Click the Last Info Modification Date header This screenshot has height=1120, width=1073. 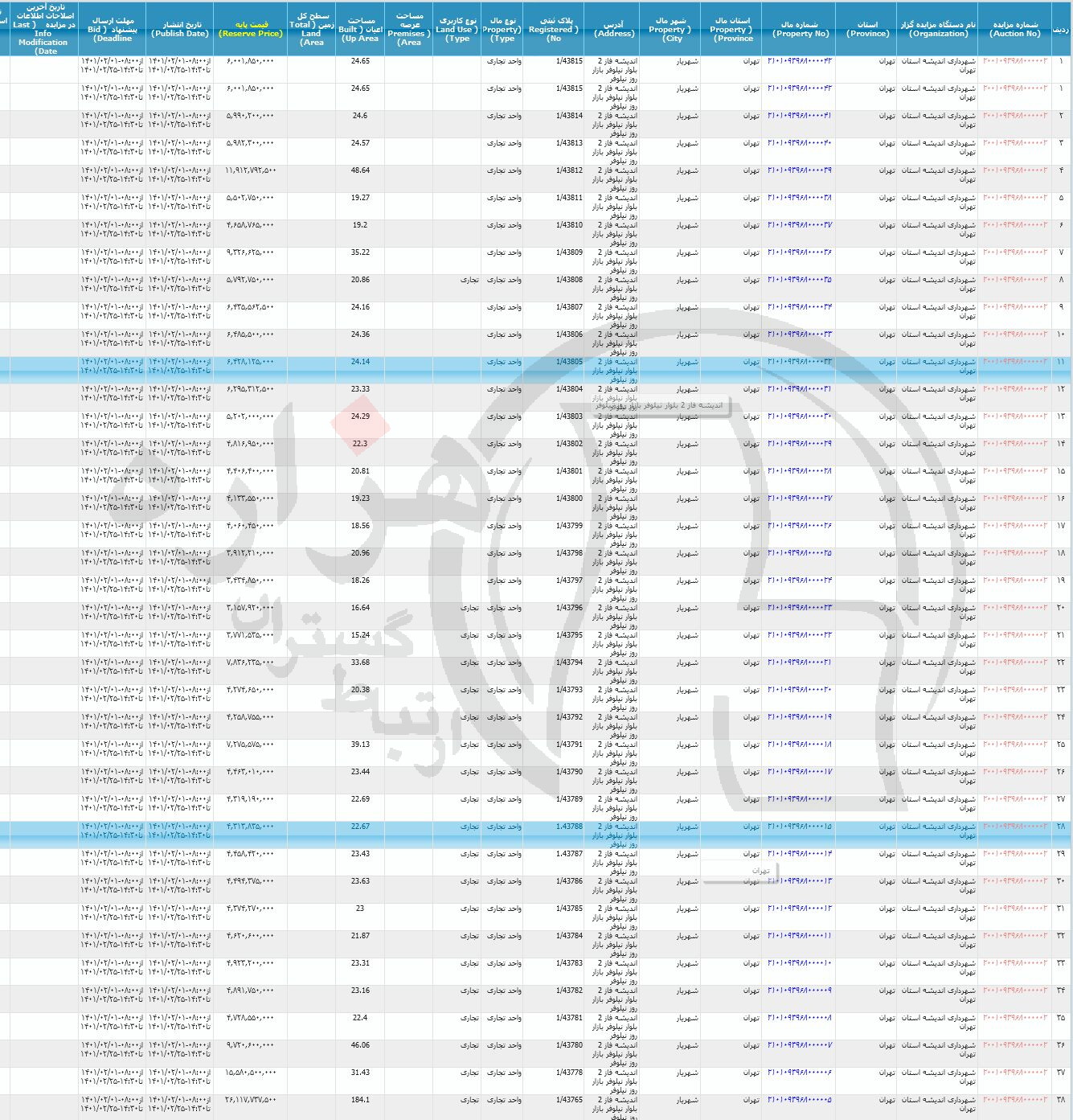point(44,29)
